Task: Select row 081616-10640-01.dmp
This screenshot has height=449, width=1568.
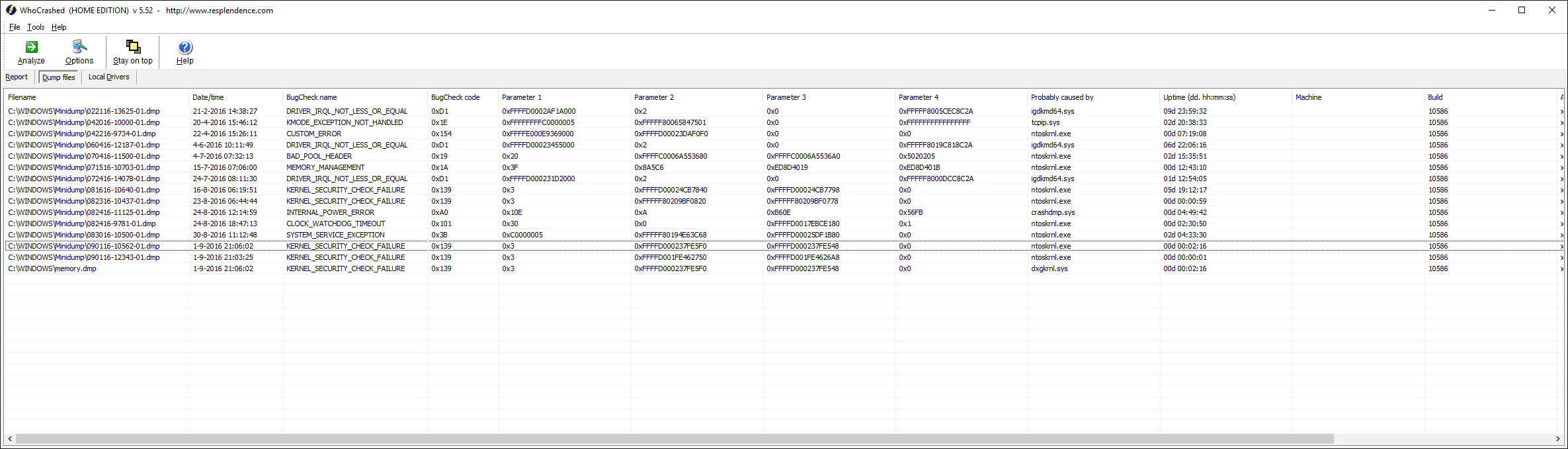Action: 784,190
